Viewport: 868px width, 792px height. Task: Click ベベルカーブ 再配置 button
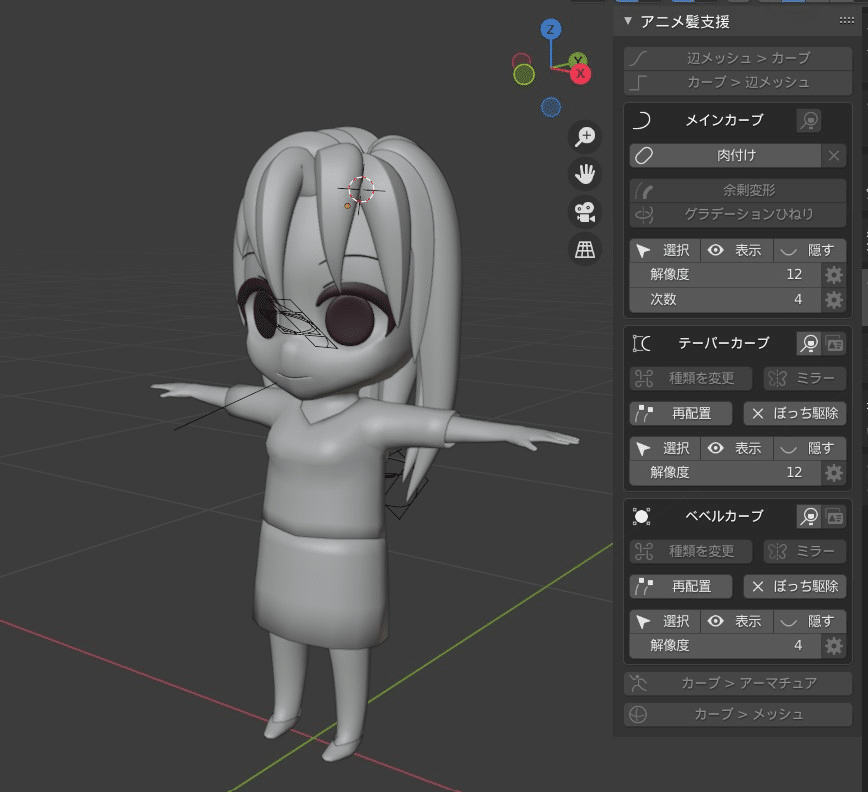point(681,587)
